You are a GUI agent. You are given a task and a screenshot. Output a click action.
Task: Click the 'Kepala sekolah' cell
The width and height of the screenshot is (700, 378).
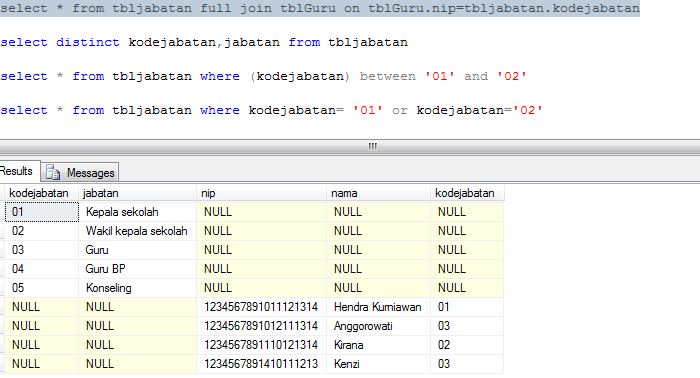pyautogui.click(x=138, y=212)
